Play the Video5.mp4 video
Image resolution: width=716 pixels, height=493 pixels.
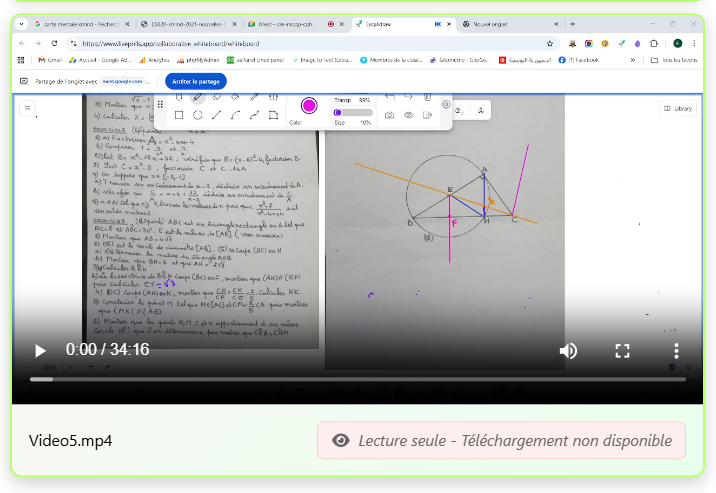tap(40, 350)
